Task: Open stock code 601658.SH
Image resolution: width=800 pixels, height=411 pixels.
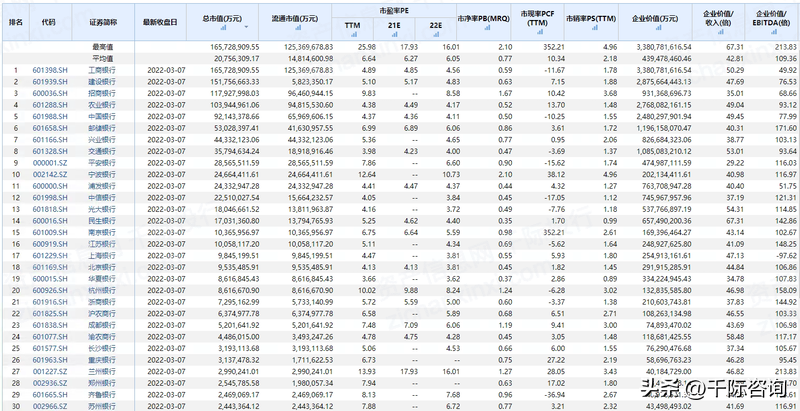Action: click(50, 128)
